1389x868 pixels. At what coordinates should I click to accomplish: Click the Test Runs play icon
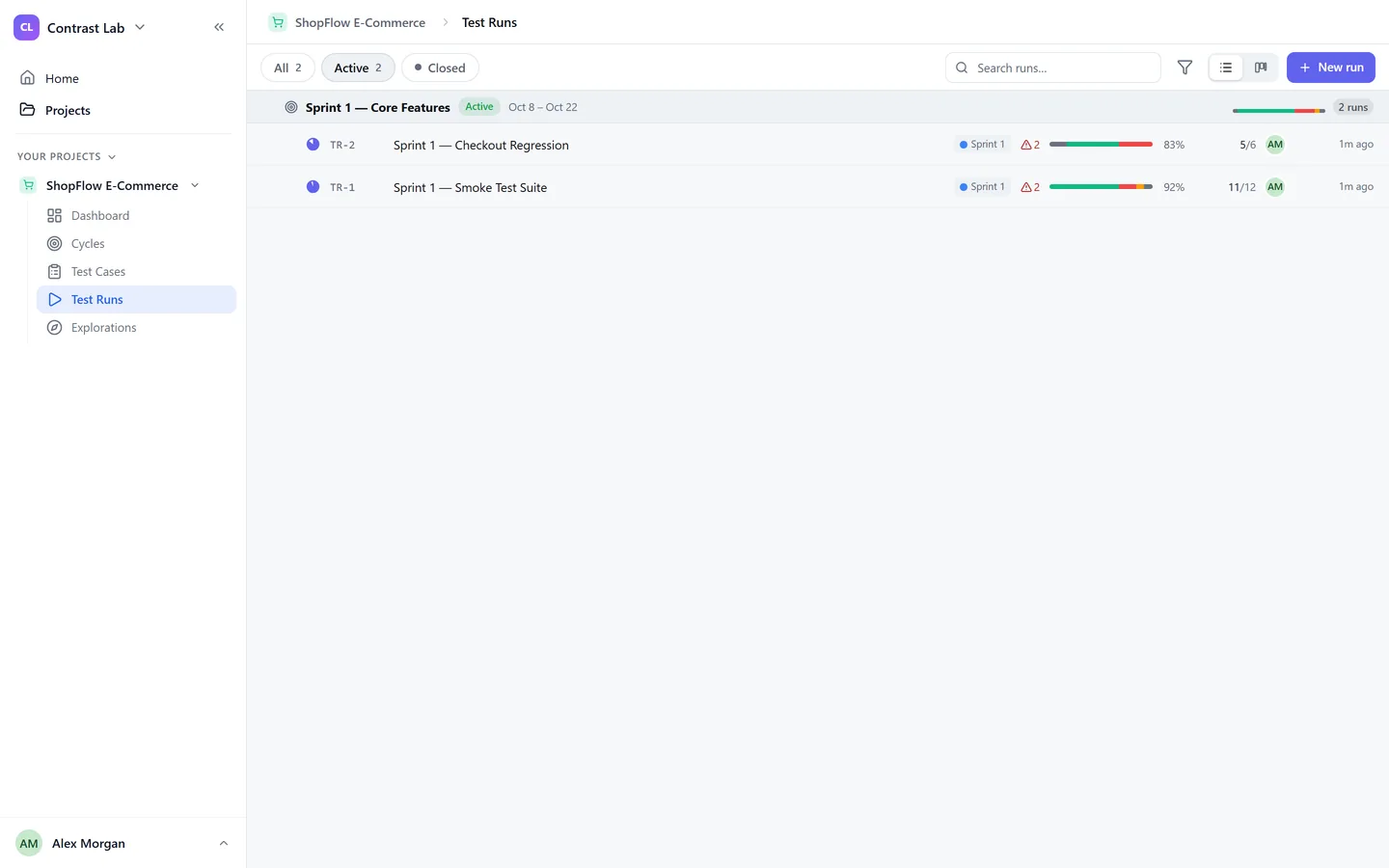pos(54,299)
